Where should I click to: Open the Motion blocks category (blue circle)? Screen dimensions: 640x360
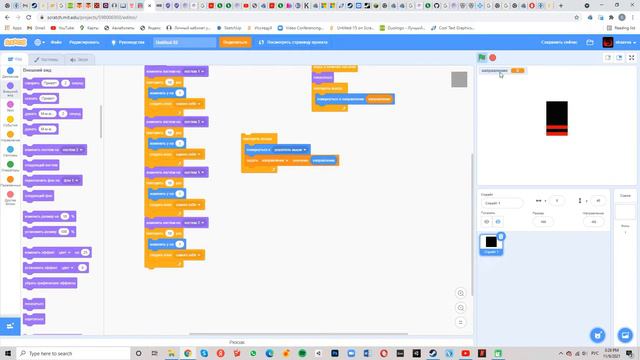point(10,71)
